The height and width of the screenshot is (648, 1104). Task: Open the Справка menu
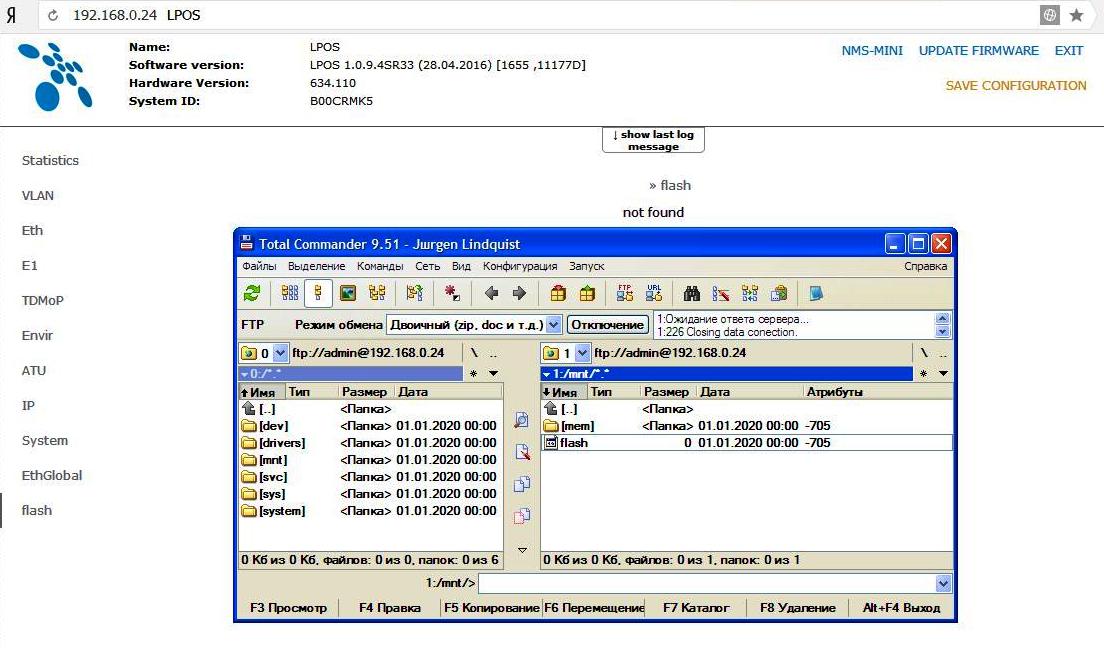pyautogui.click(x=925, y=266)
